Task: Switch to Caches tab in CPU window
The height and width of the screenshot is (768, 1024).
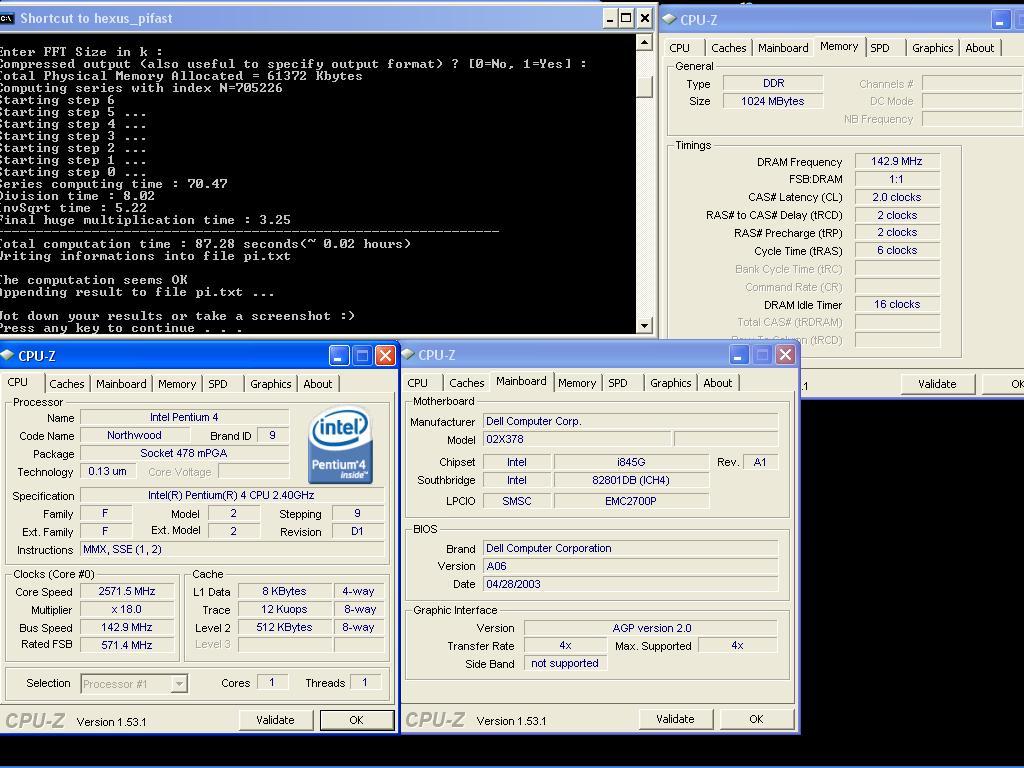Action: [x=67, y=384]
